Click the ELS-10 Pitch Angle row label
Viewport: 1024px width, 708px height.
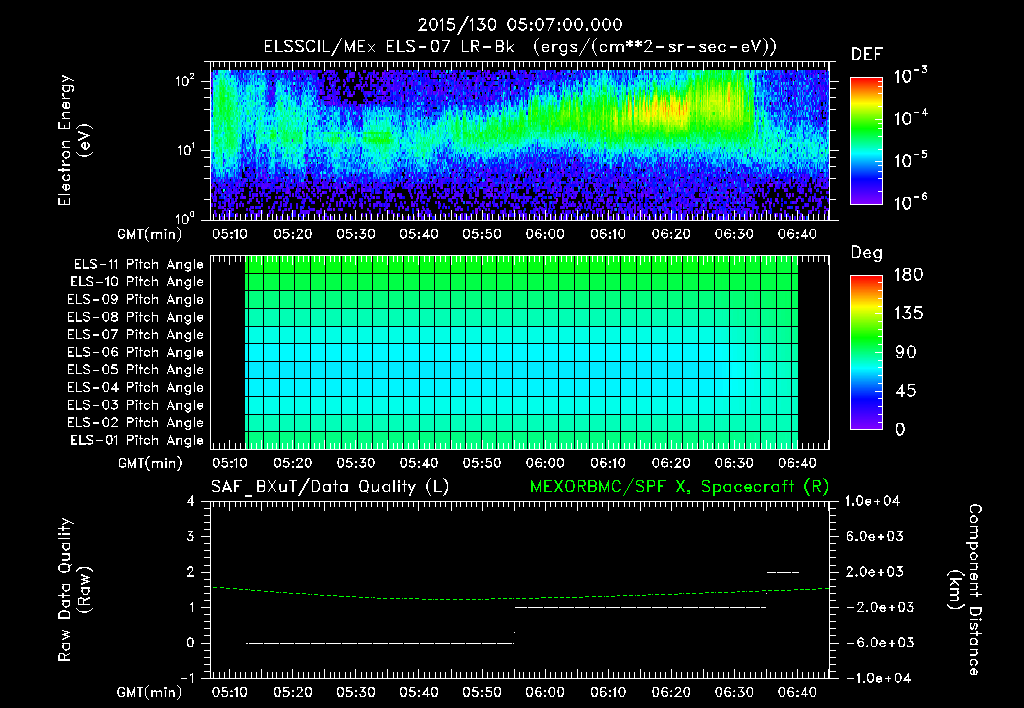pyautogui.click(x=136, y=282)
